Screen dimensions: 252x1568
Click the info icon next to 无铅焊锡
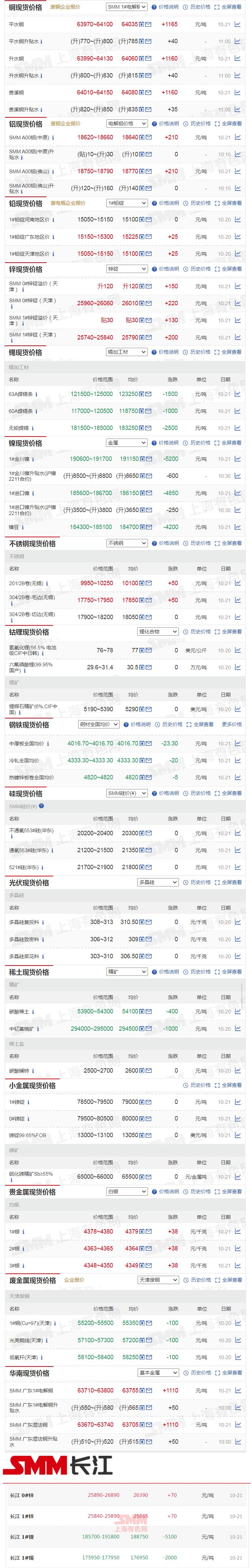pos(32,428)
